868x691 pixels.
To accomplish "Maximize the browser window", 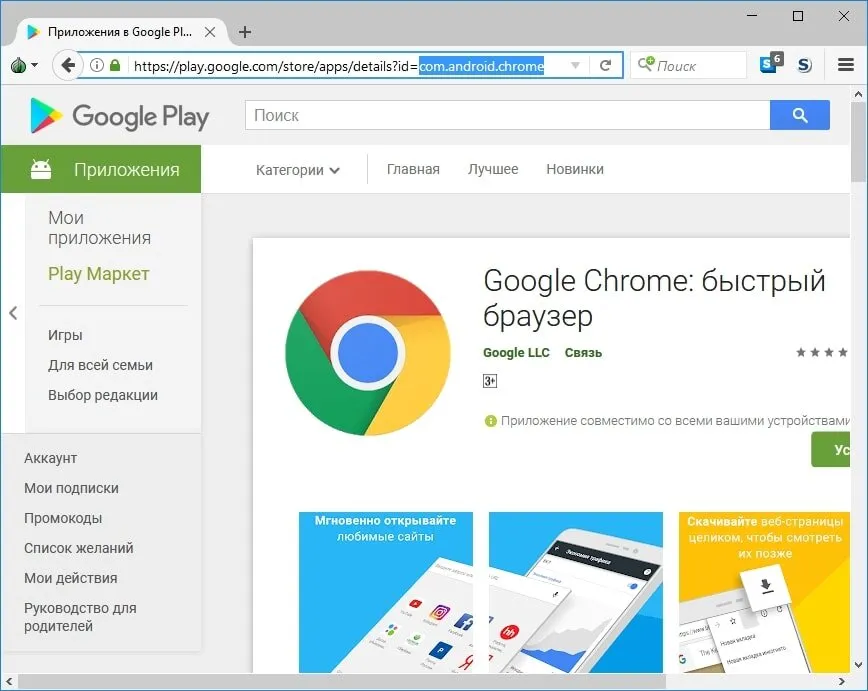I will coord(798,16).
